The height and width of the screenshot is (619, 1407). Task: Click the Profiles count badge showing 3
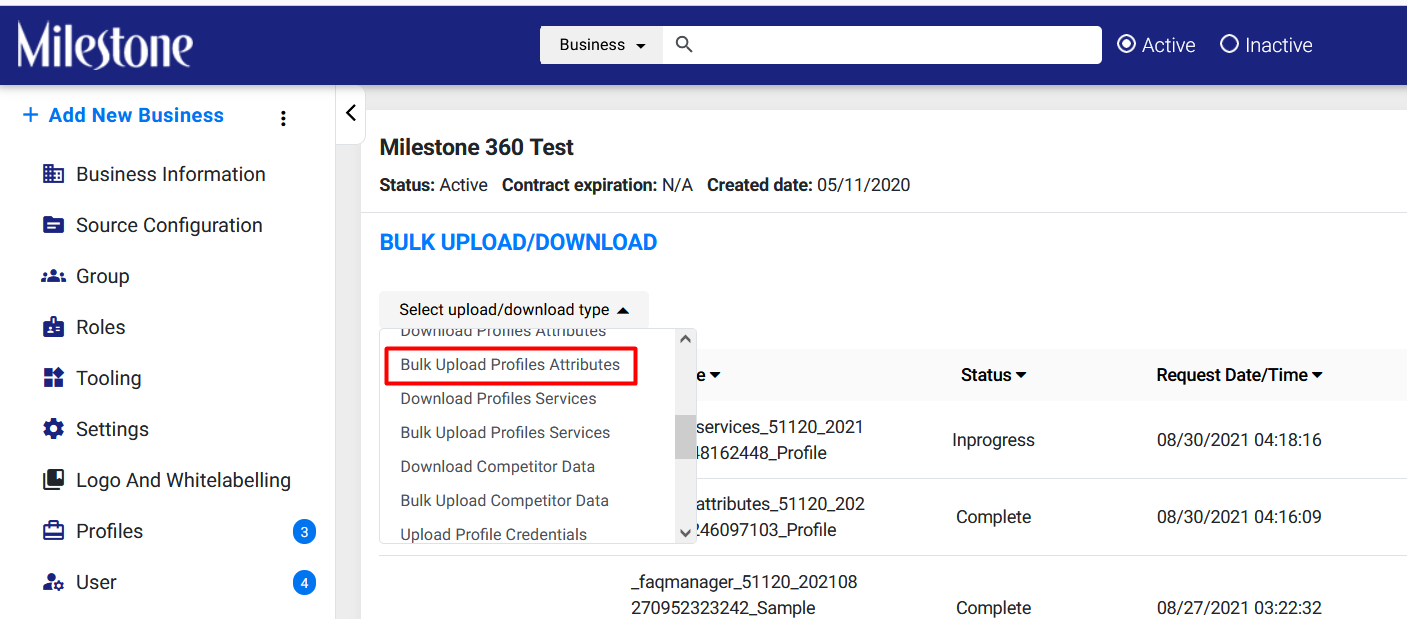[304, 531]
